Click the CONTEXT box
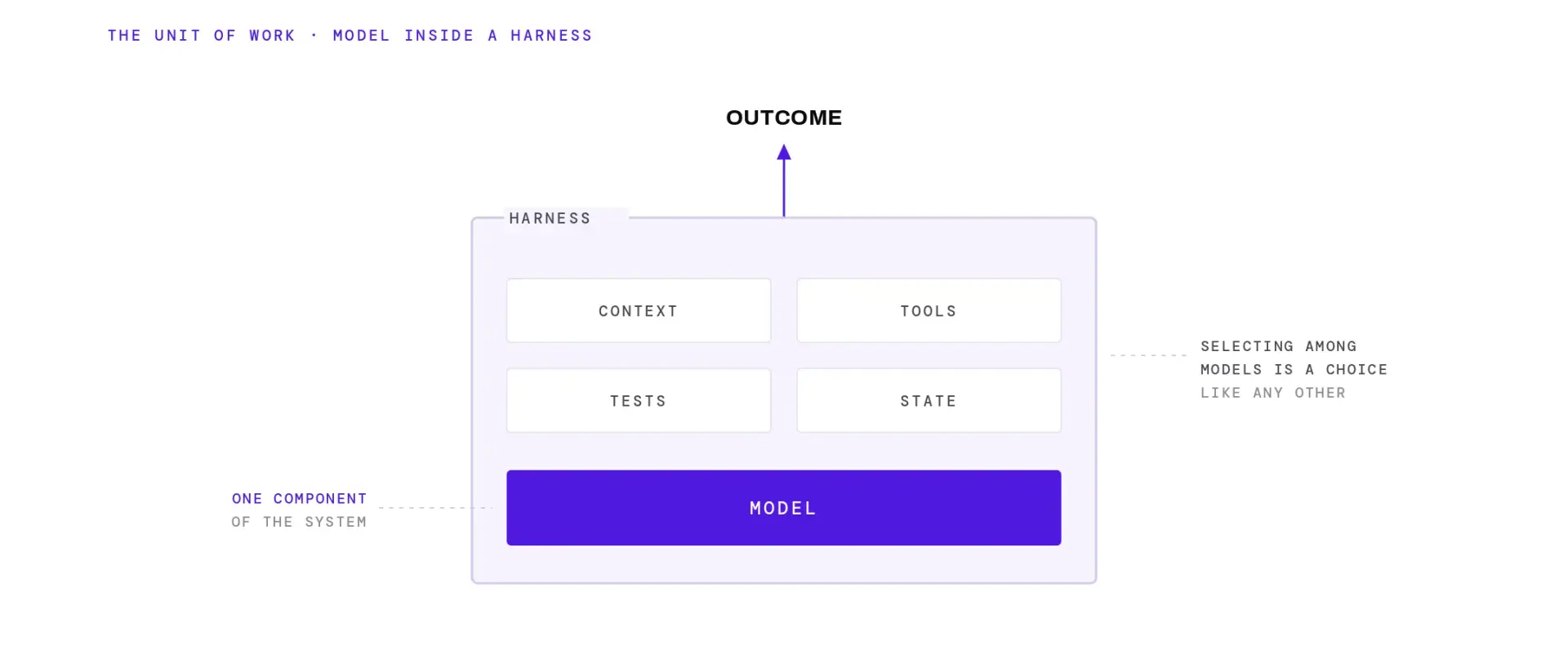 (639, 310)
